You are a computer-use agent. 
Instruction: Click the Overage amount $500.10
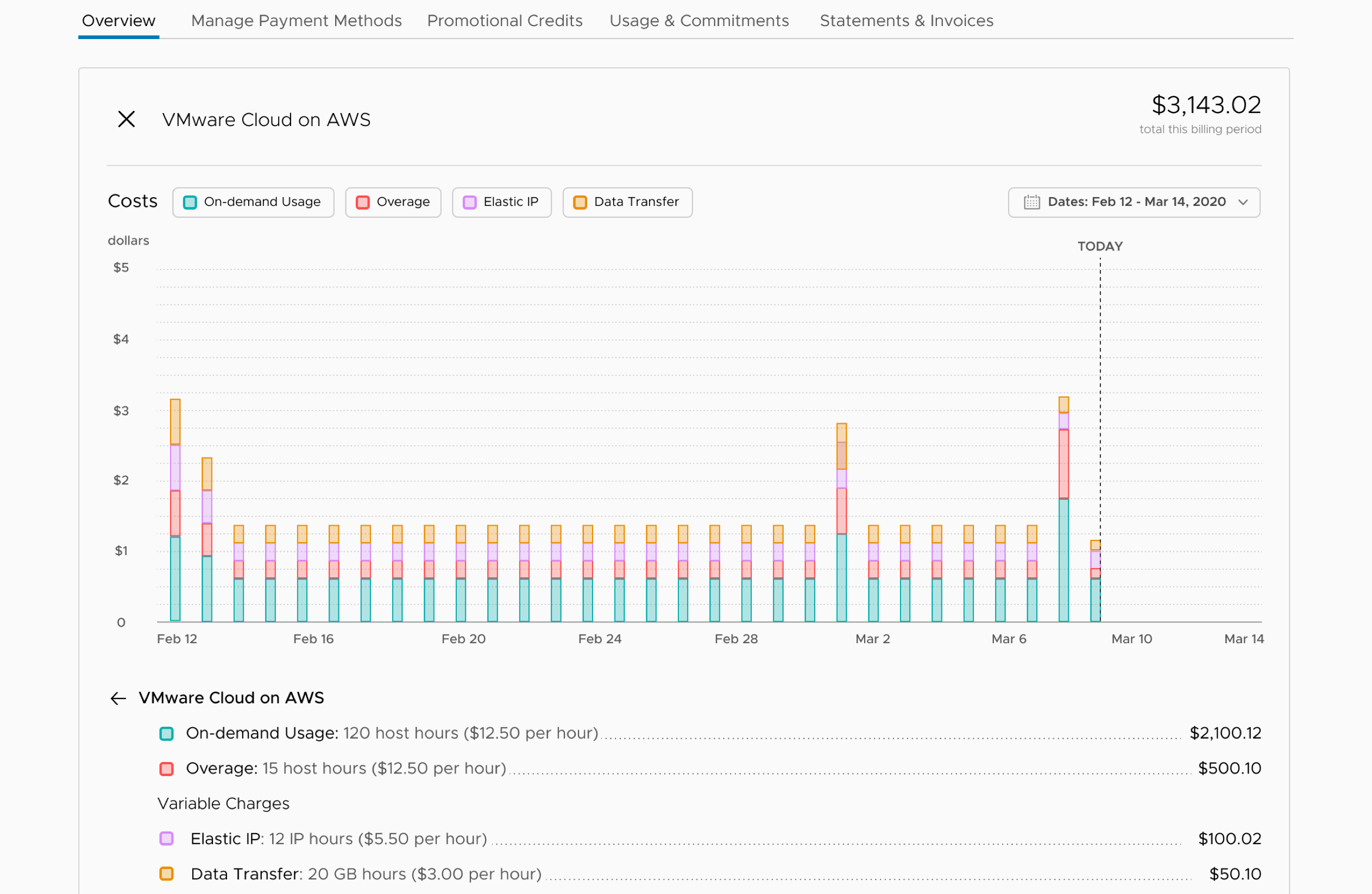click(x=1230, y=769)
